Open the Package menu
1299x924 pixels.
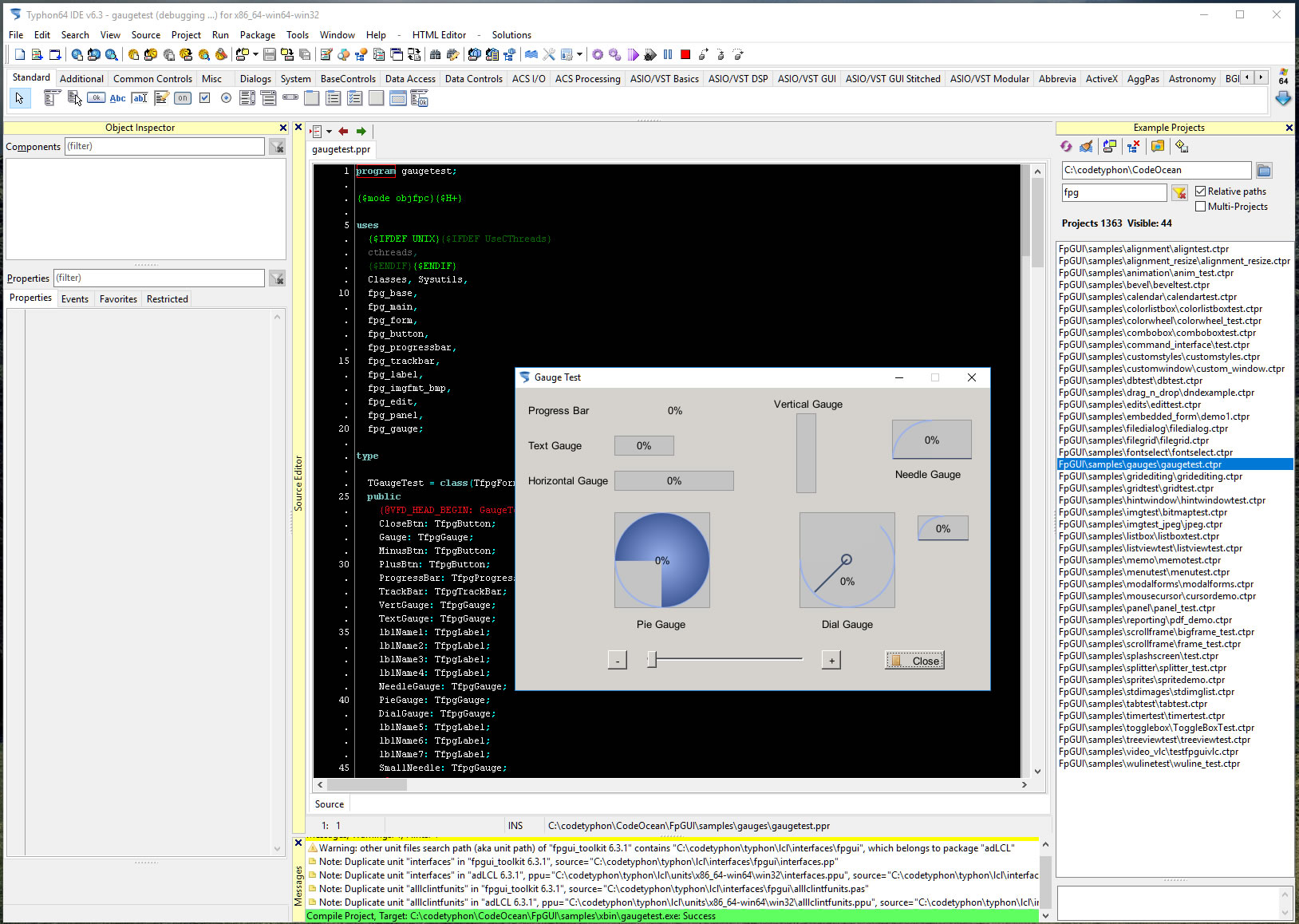258,35
